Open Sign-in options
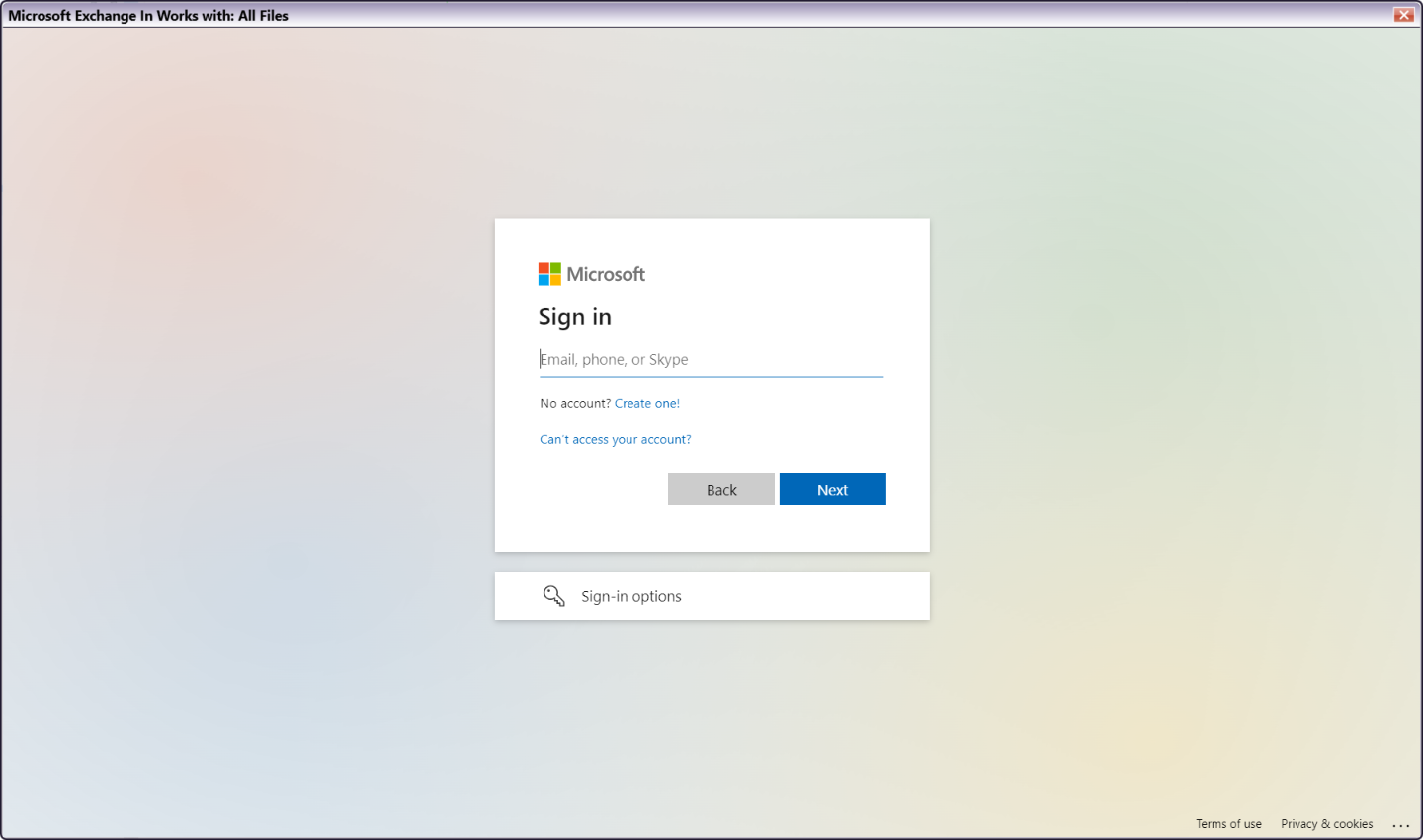Screen dimensions: 1423x840 point(712,597)
